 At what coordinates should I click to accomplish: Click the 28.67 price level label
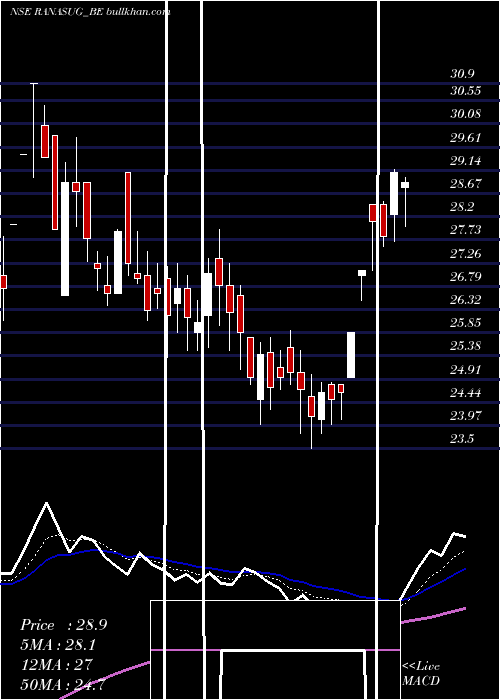click(x=466, y=184)
